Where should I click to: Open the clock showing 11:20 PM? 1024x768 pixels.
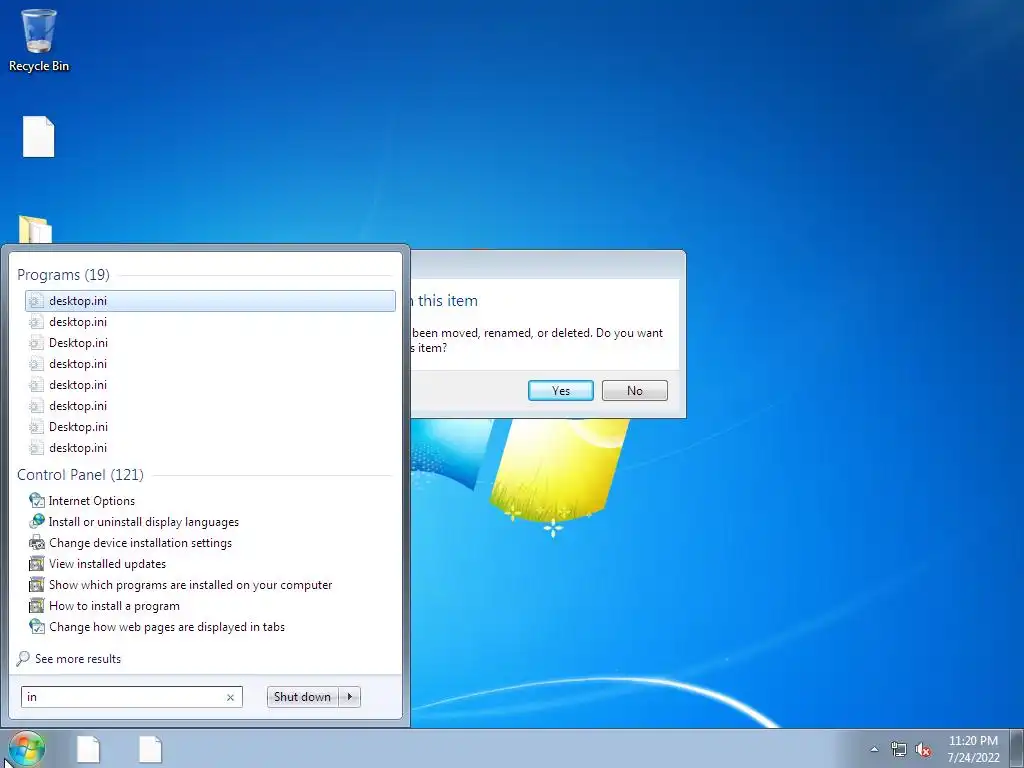coord(973,749)
